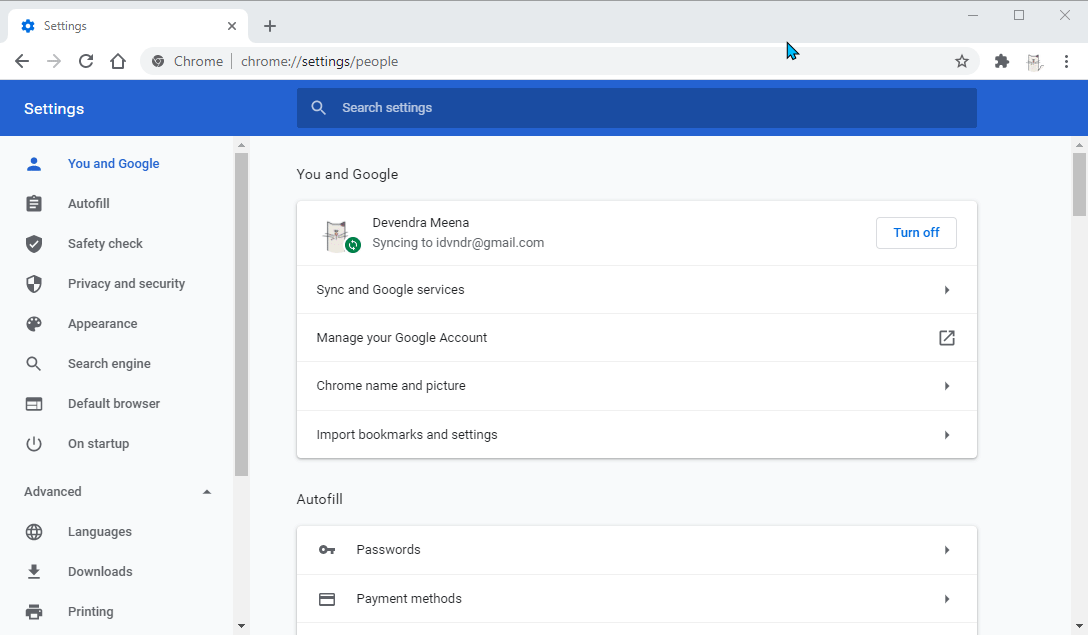The image size is (1088, 635).
Task: Open Languages under Advanced
Action: (100, 532)
